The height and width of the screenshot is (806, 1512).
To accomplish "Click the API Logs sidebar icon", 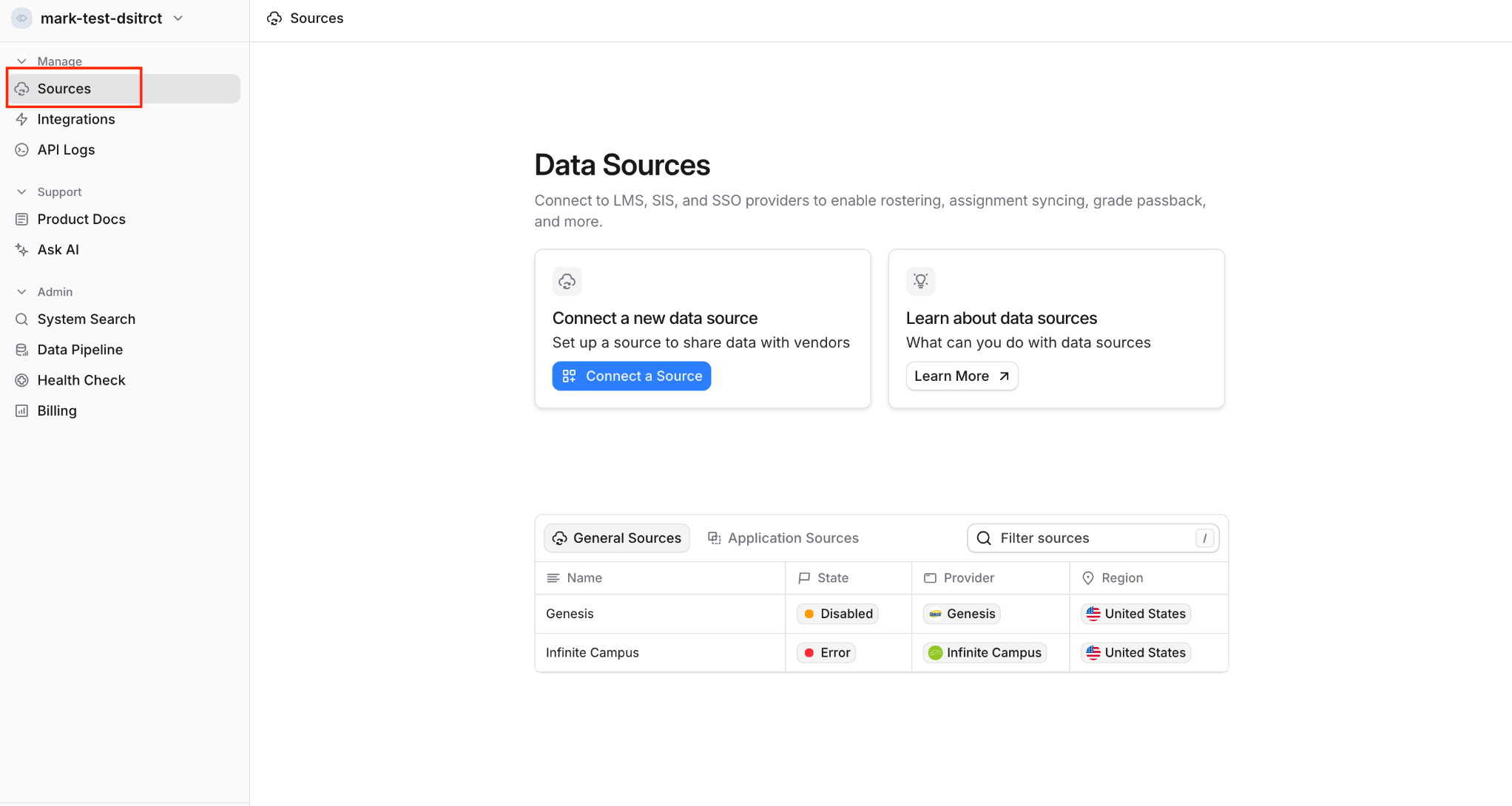I will (x=22, y=149).
